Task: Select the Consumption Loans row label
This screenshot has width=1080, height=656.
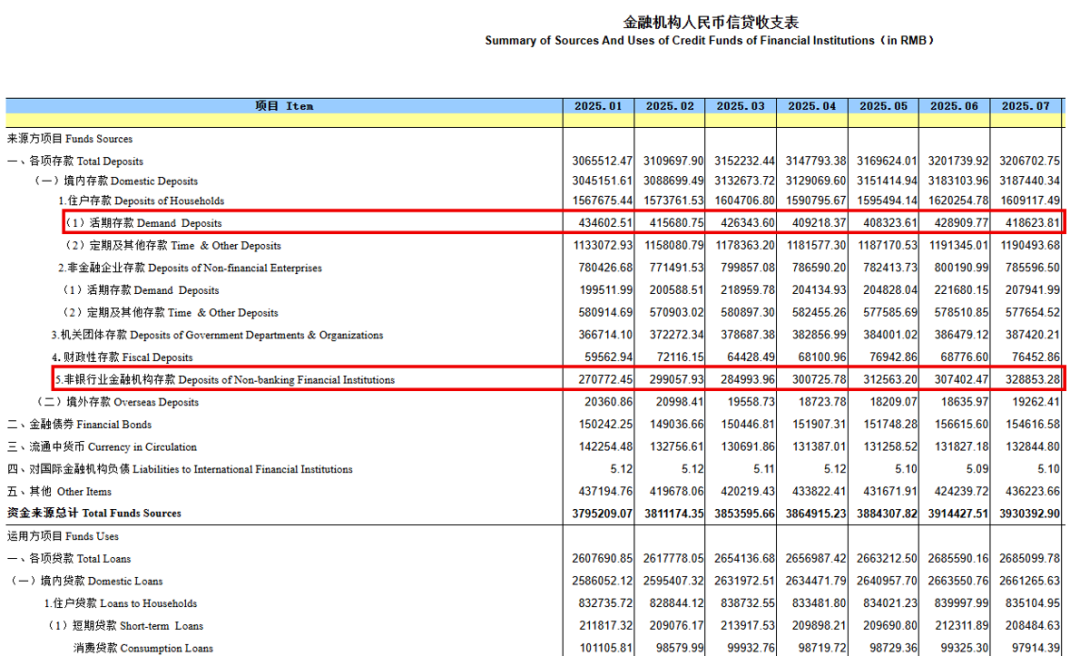Action: click(x=143, y=648)
